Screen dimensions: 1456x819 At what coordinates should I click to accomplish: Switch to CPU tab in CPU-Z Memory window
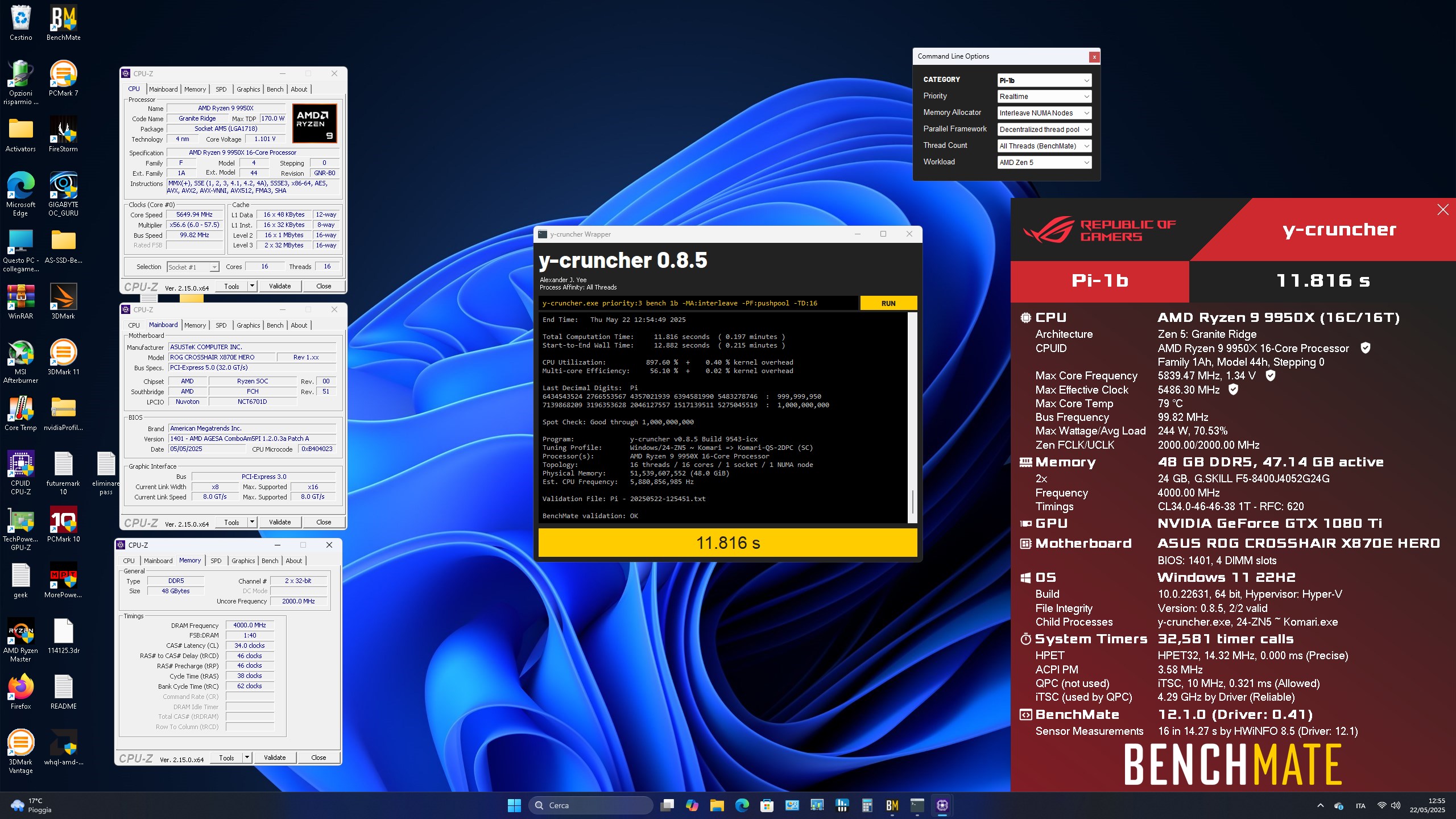click(x=129, y=561)
